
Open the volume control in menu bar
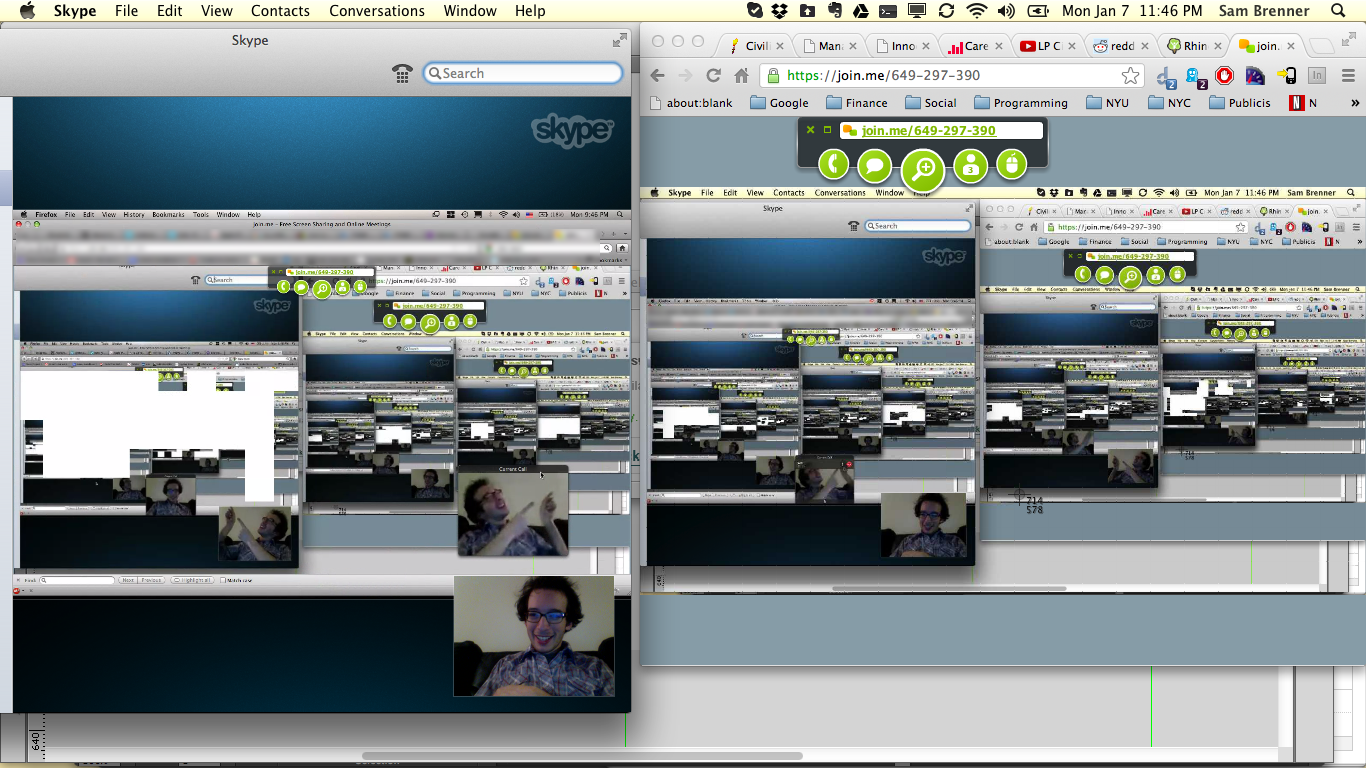pos(1006,11)
